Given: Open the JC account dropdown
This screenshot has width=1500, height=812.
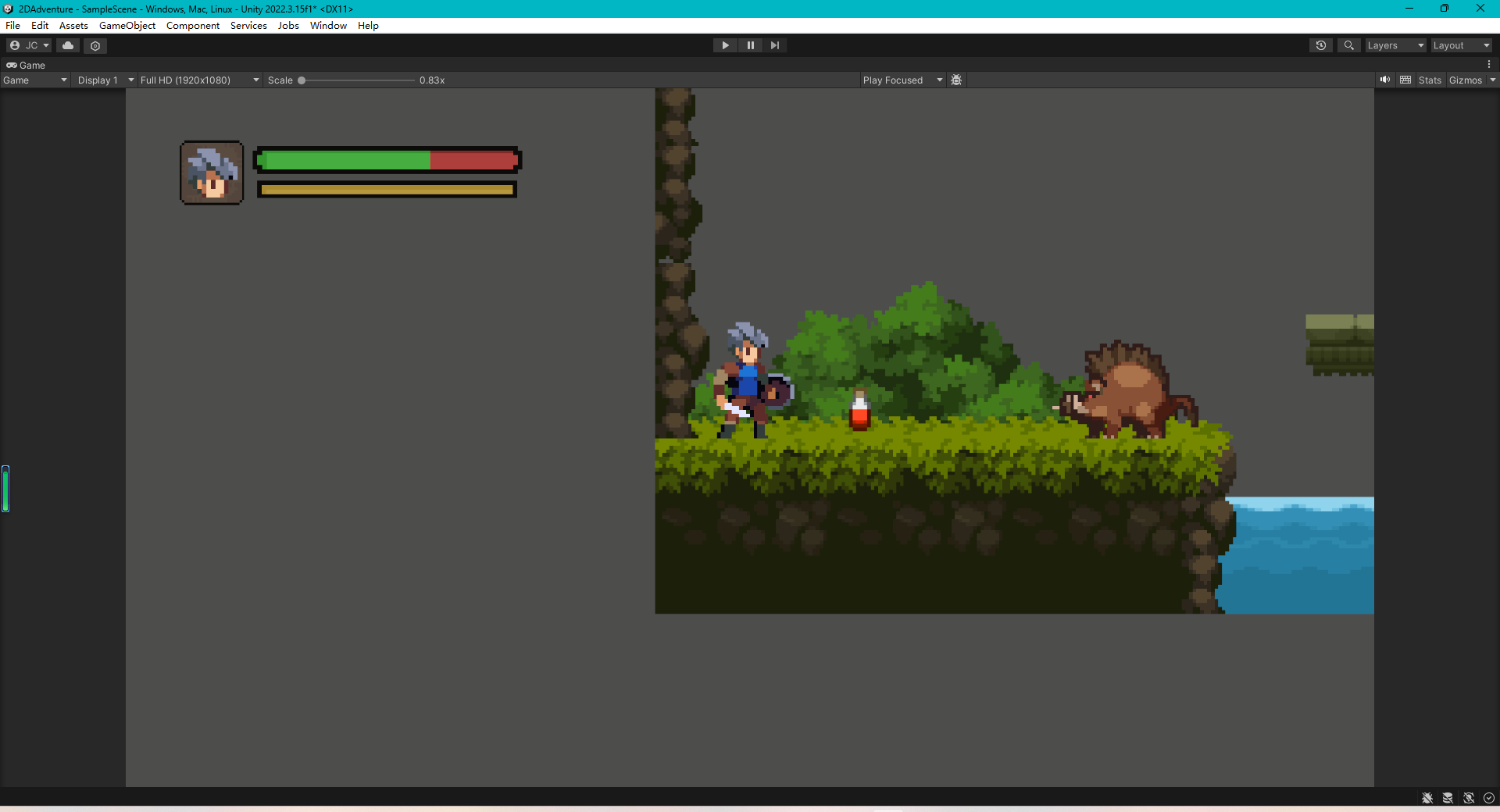Looking at the screenshot, I should (x=29, y=45).
